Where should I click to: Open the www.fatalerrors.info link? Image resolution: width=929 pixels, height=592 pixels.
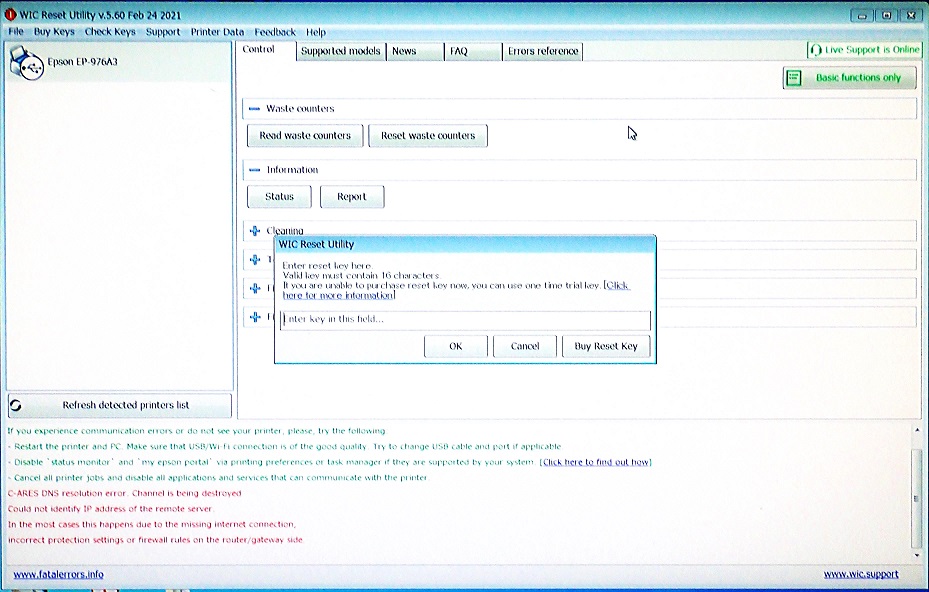point(58,574)
